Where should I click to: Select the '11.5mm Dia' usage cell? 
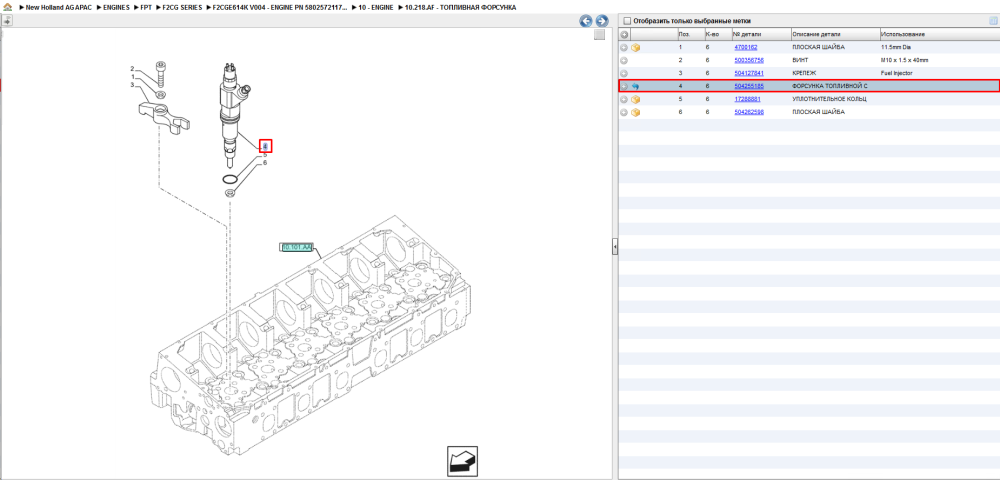(x=894, y=47)
